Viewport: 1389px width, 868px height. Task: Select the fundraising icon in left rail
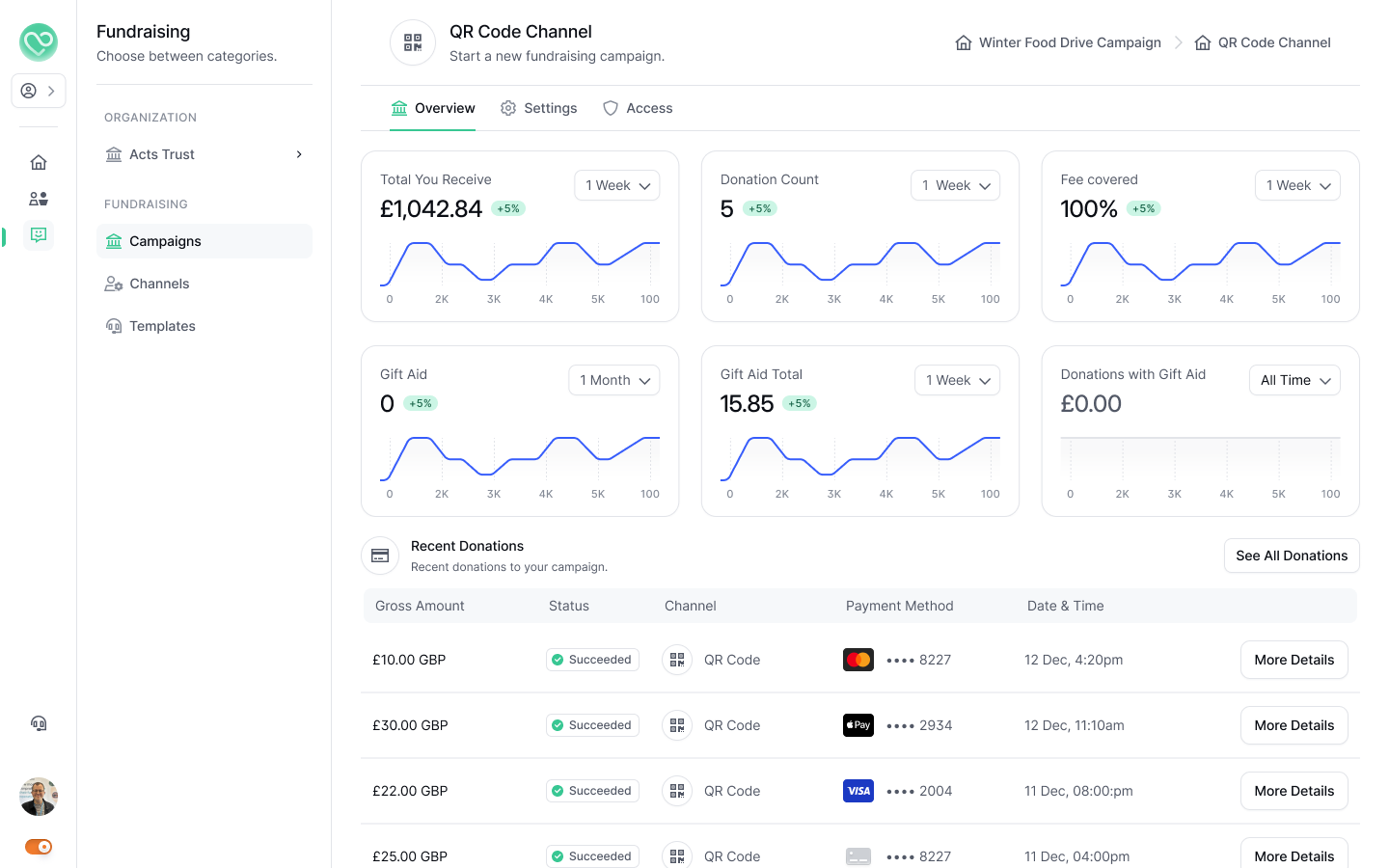tap(39, 235)
